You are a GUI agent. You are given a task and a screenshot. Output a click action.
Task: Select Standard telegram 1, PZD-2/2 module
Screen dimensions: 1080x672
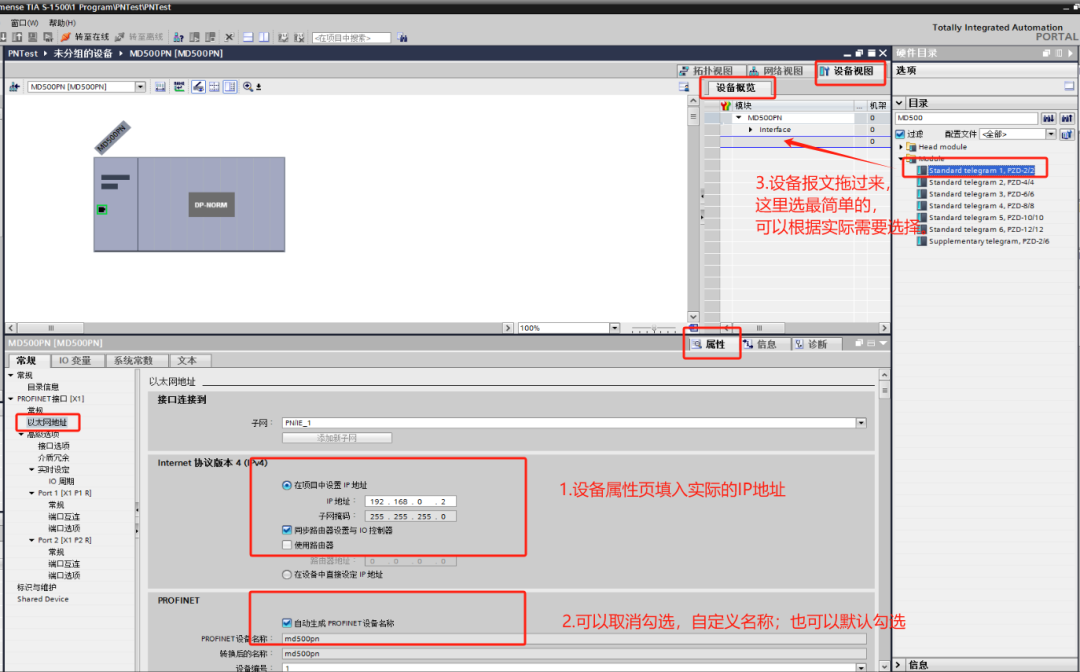tap(981, 170)
